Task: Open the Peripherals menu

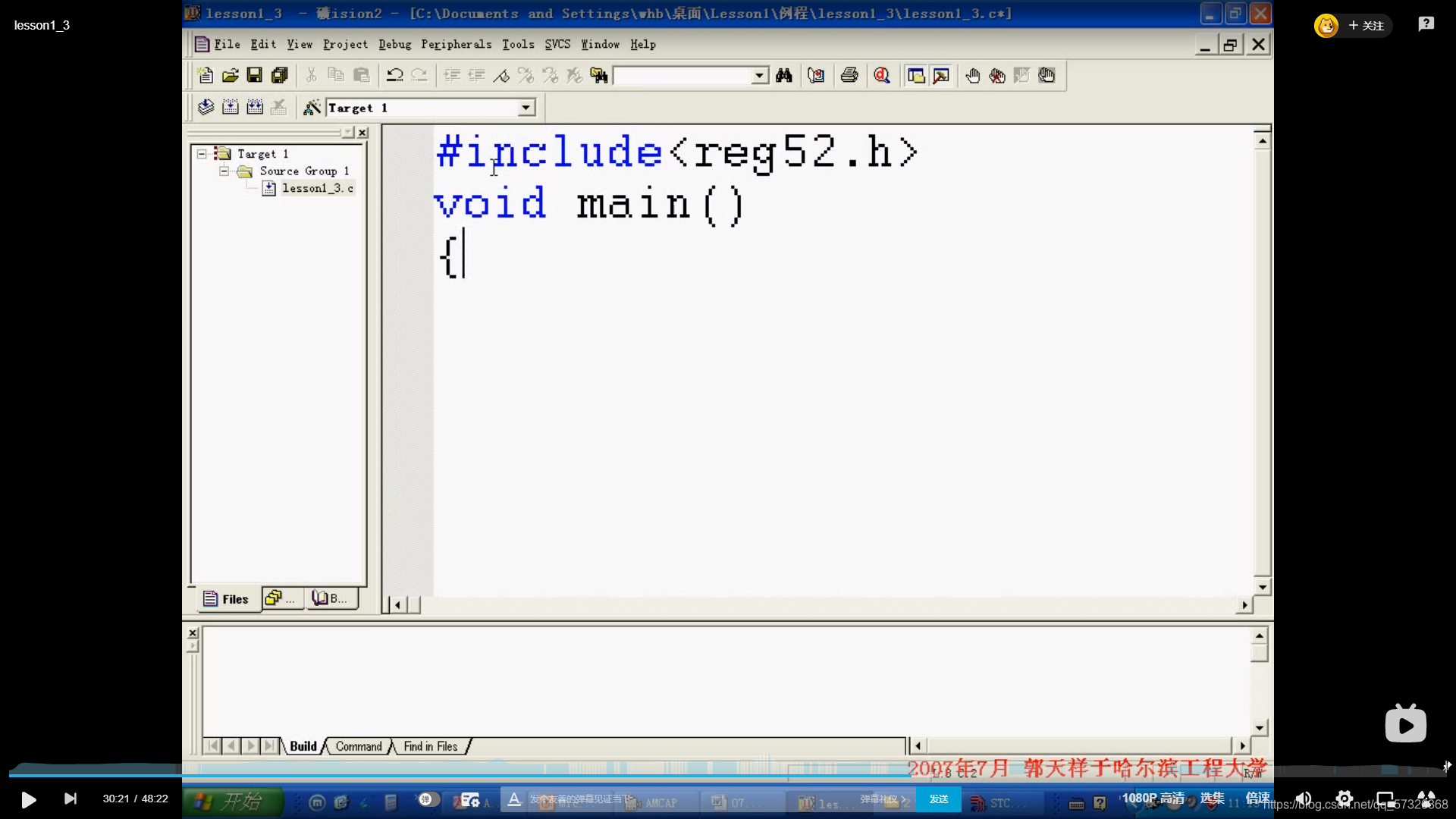Action: 456,44
